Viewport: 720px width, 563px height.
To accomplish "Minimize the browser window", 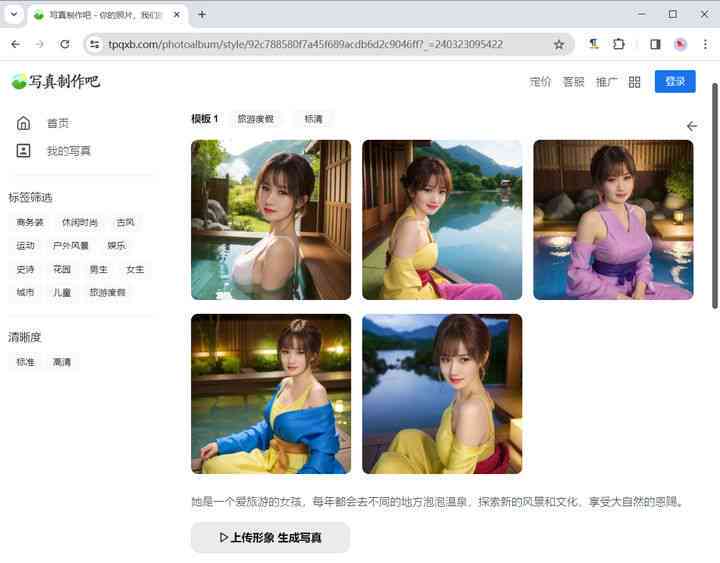I will (x=641, y=14).
